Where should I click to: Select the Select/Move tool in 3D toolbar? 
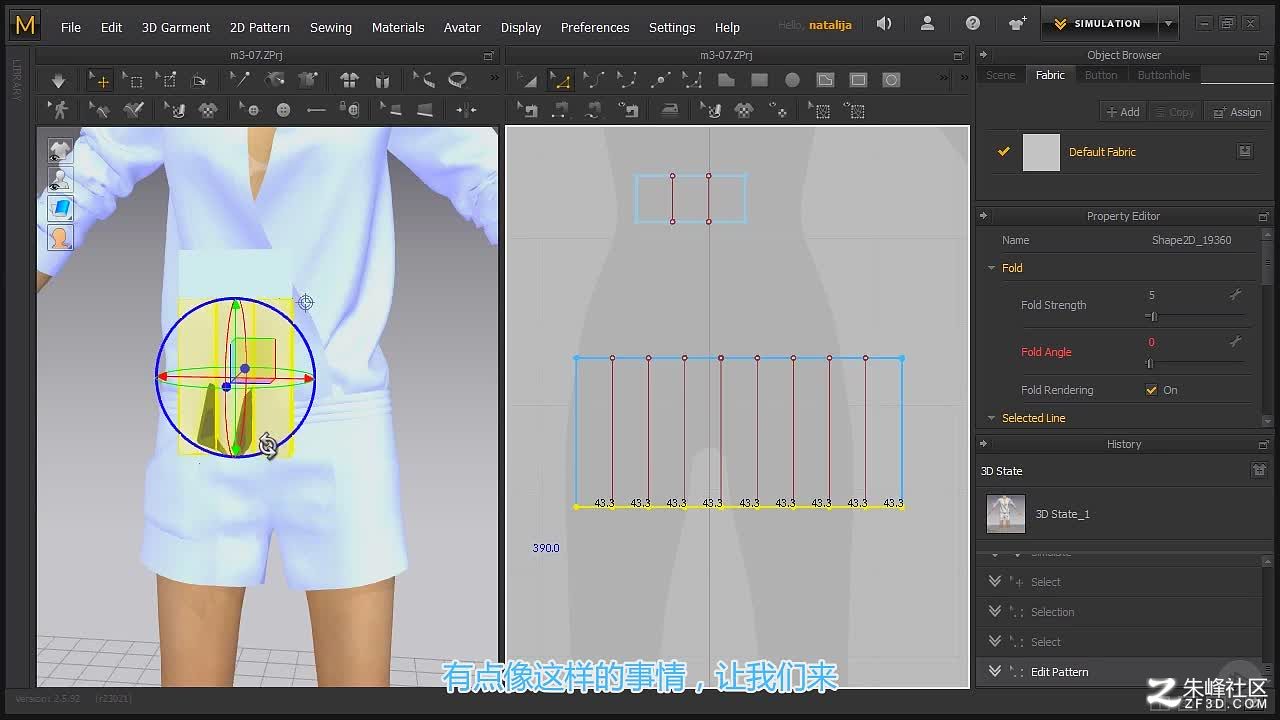[x=99, y=80]
